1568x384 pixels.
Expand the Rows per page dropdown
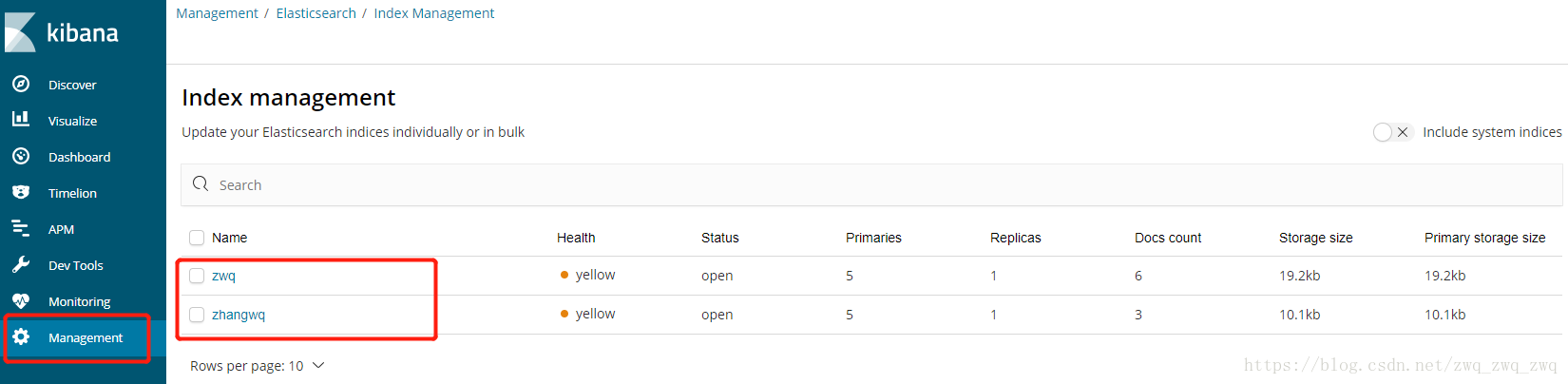[x=258, y=366]
